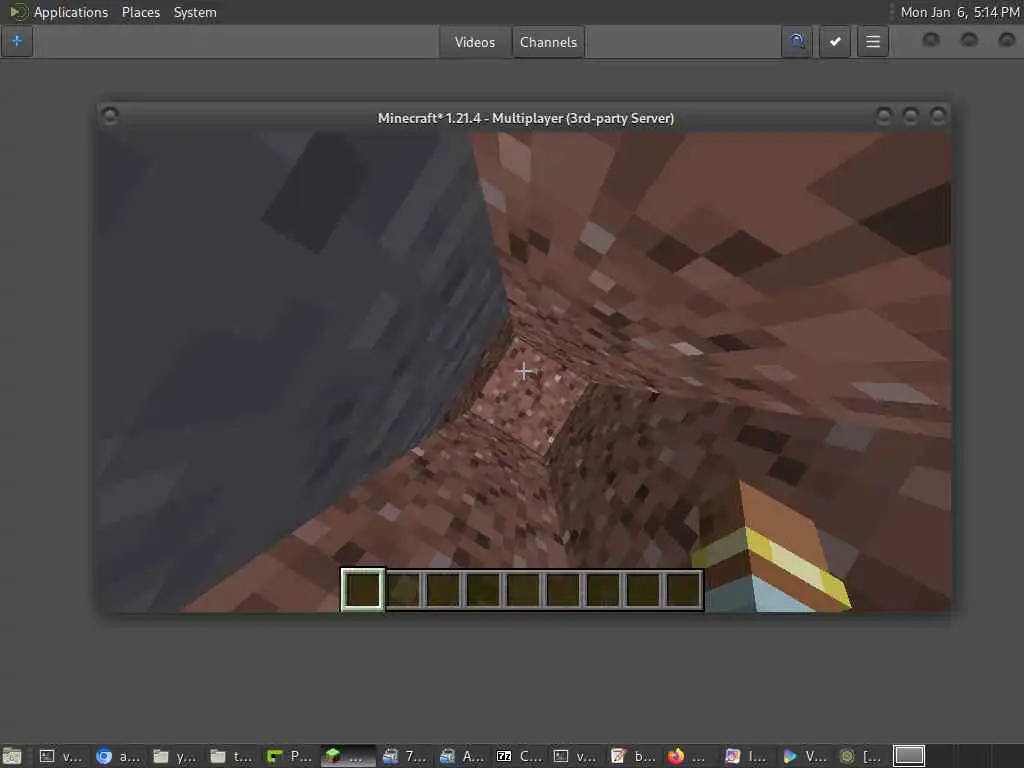Click the checkmark toolbar button
The height and width of the screenshot is (768, 1024).
(x=835, y=42)
